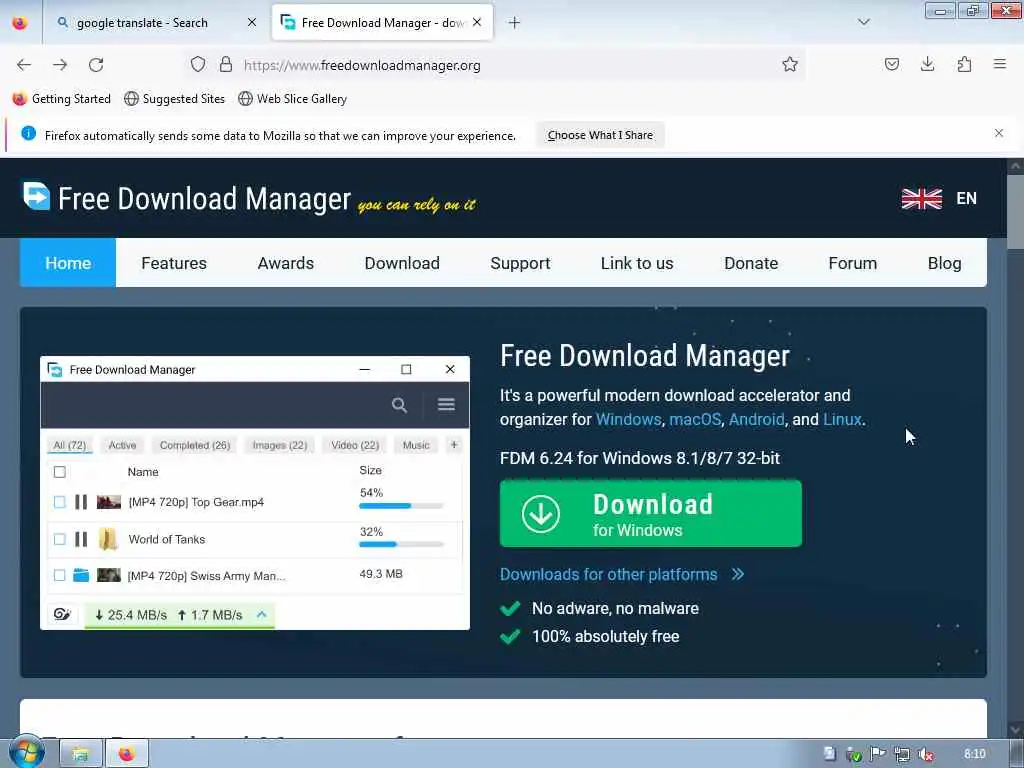Click the double chevron after other platforms link
The height and width of the screenshot is (768, 1024).
tap(737, 574)
